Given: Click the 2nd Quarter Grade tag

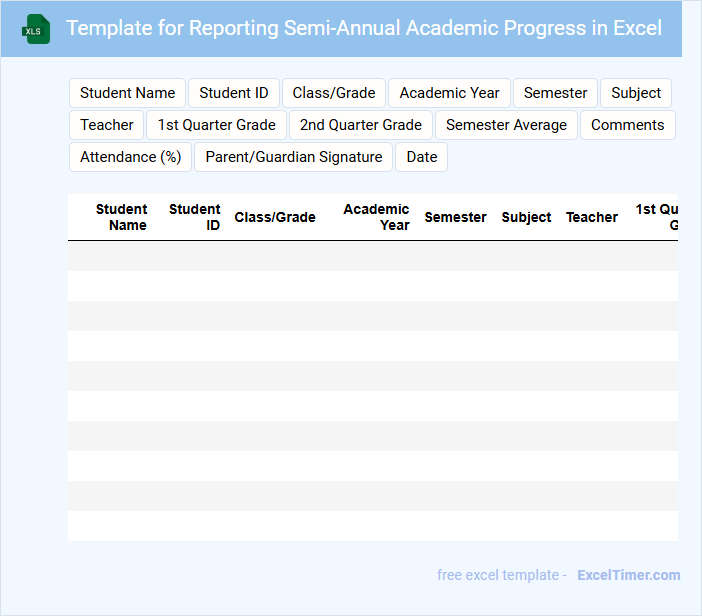Looking at the screenshot, I should pyautogui.click(x=361, y=125).
